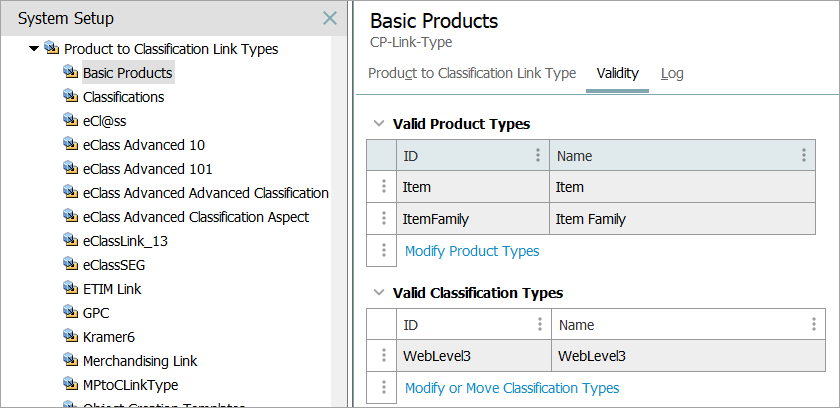The height and width of the screenshot is (408, 840).
Task: Select MPtoCLinkType in the tree
Action: 131,385
